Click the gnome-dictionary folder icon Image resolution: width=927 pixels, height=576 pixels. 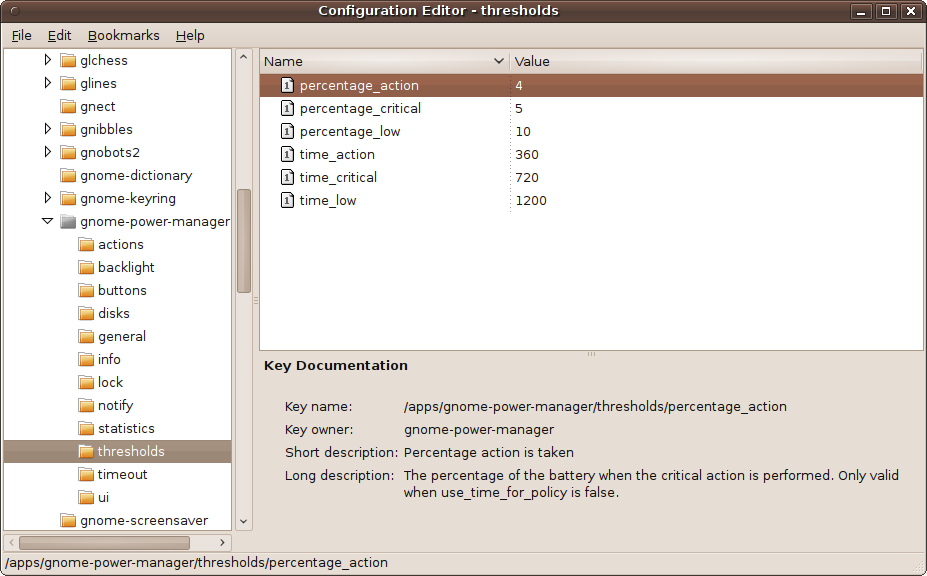coord(69,176)
